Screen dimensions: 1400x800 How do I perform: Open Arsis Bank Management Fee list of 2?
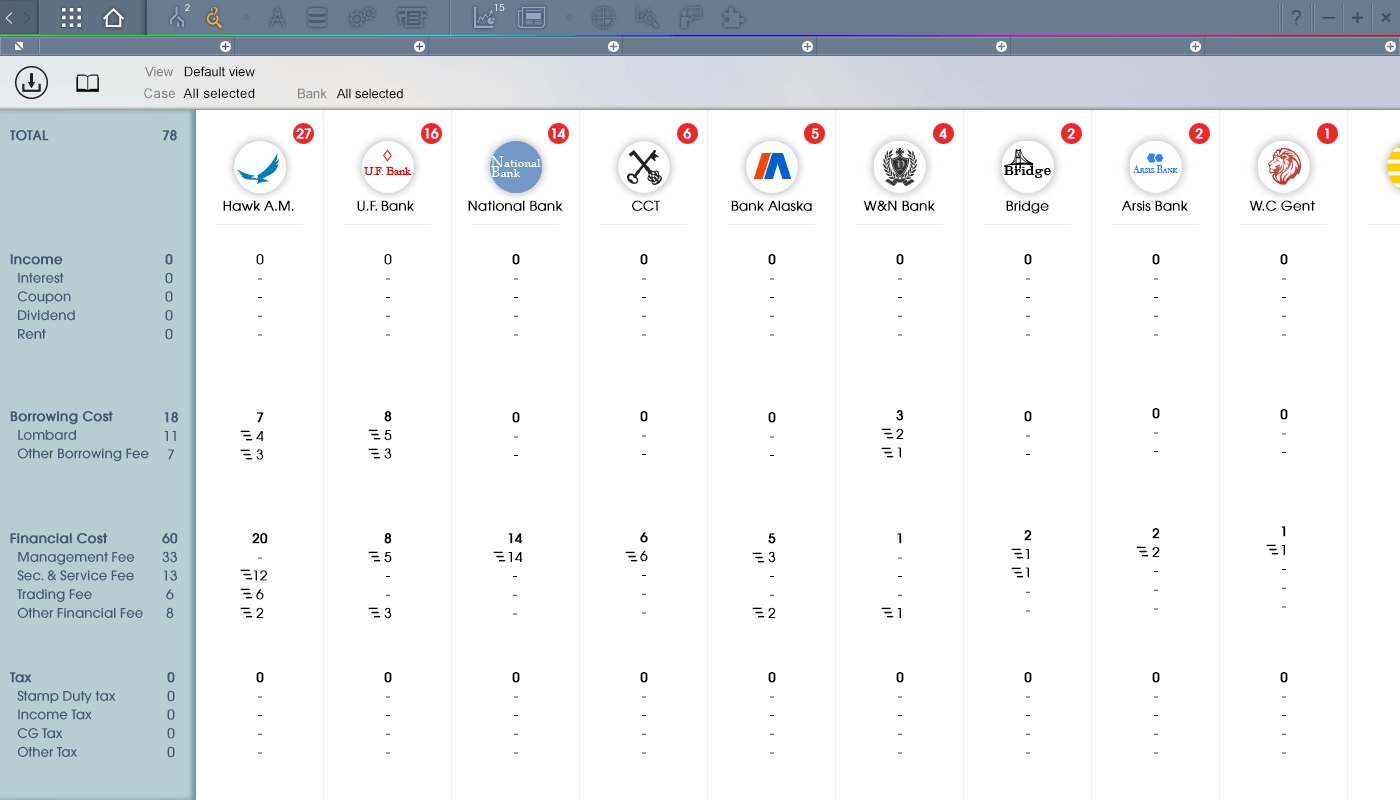pos(1149,552)
